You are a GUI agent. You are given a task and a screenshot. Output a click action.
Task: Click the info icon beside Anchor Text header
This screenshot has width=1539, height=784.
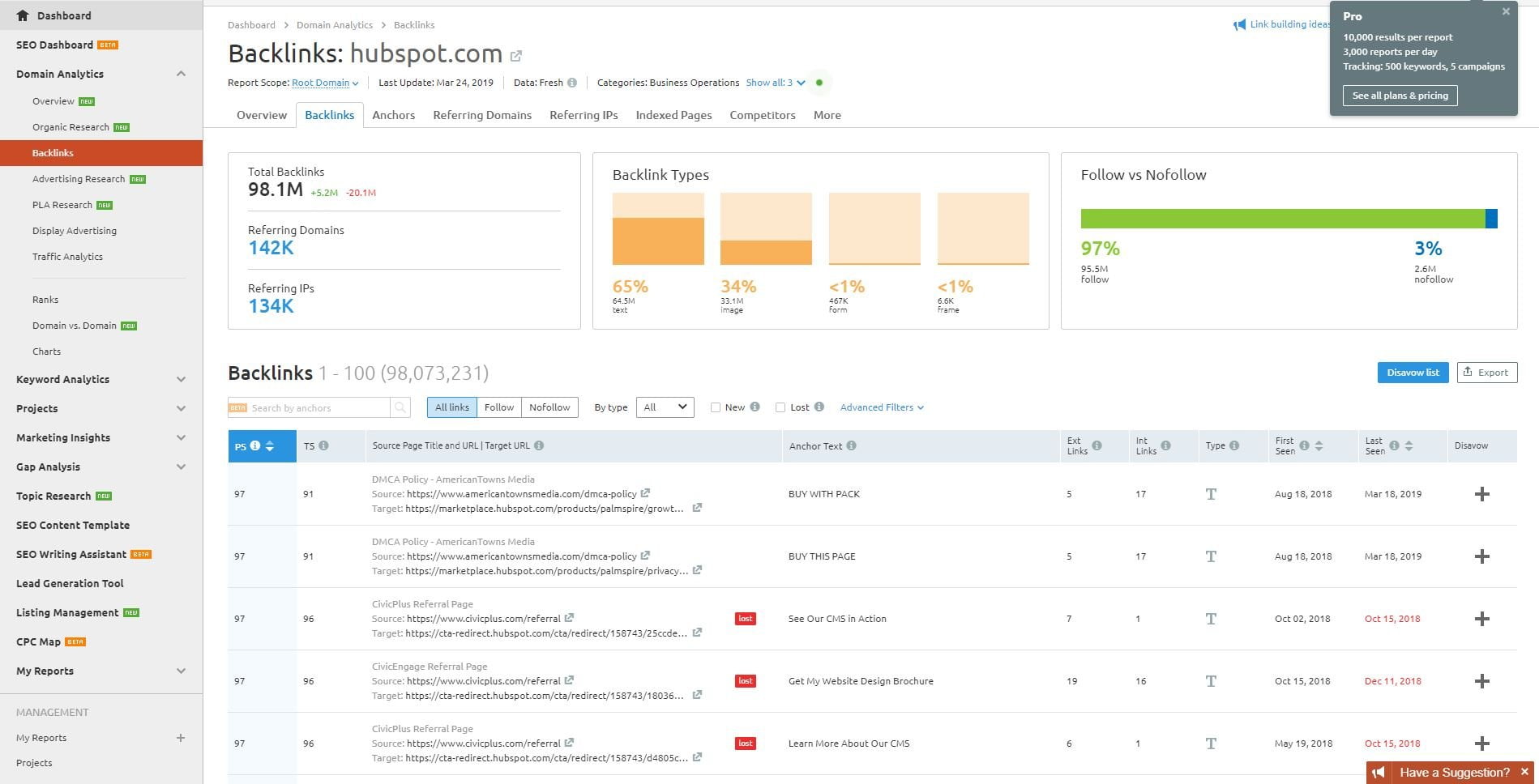click(852, 445)
